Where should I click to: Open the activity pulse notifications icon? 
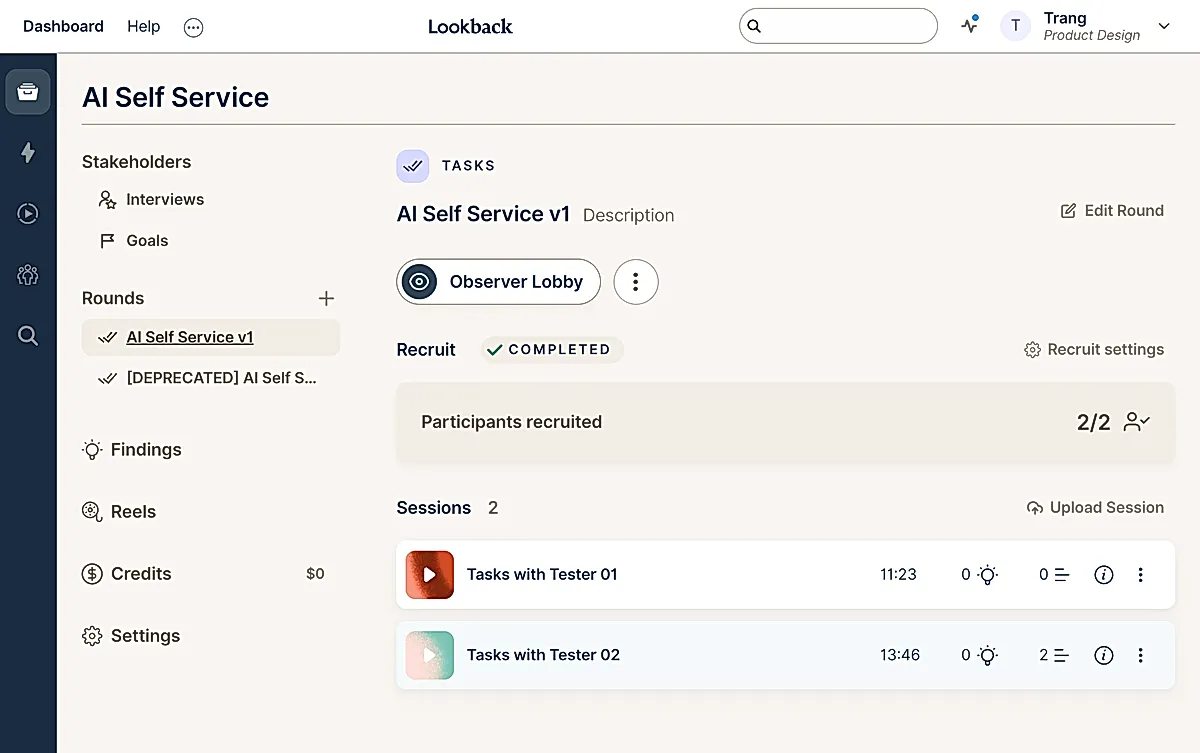pos(970,25)
